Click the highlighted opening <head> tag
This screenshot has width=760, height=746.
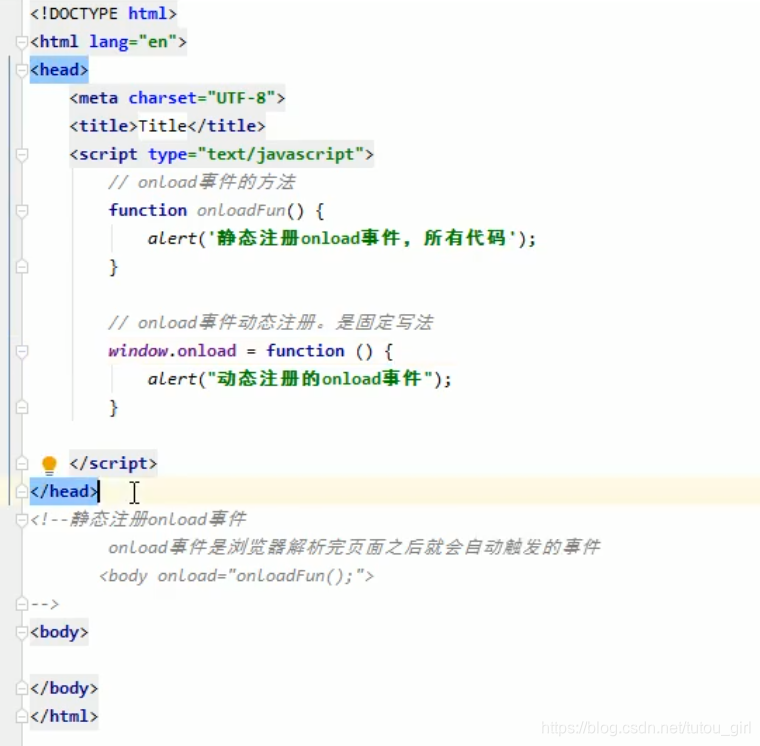coord(59,70)
